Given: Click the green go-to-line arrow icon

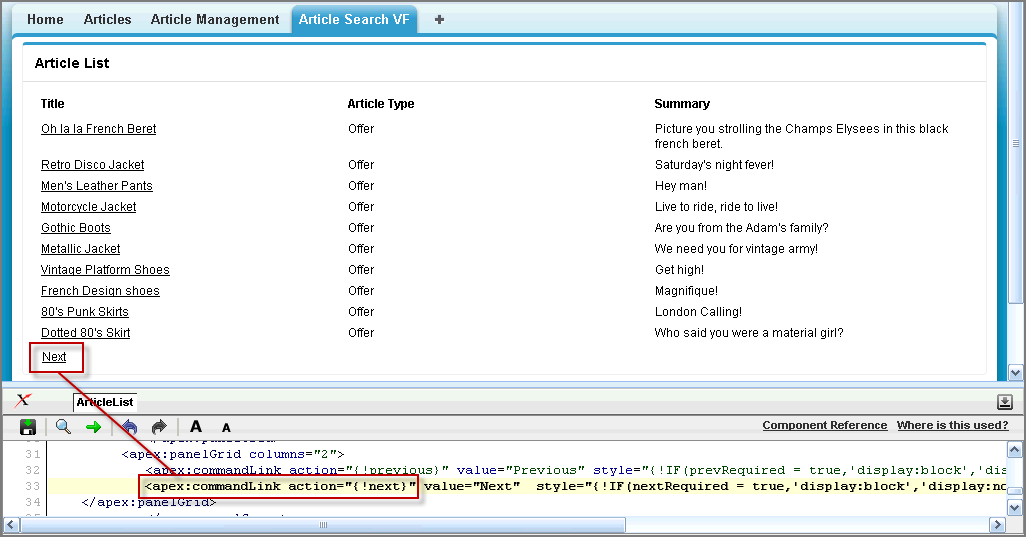Looking at the screenshot, I should click(94, 427).
